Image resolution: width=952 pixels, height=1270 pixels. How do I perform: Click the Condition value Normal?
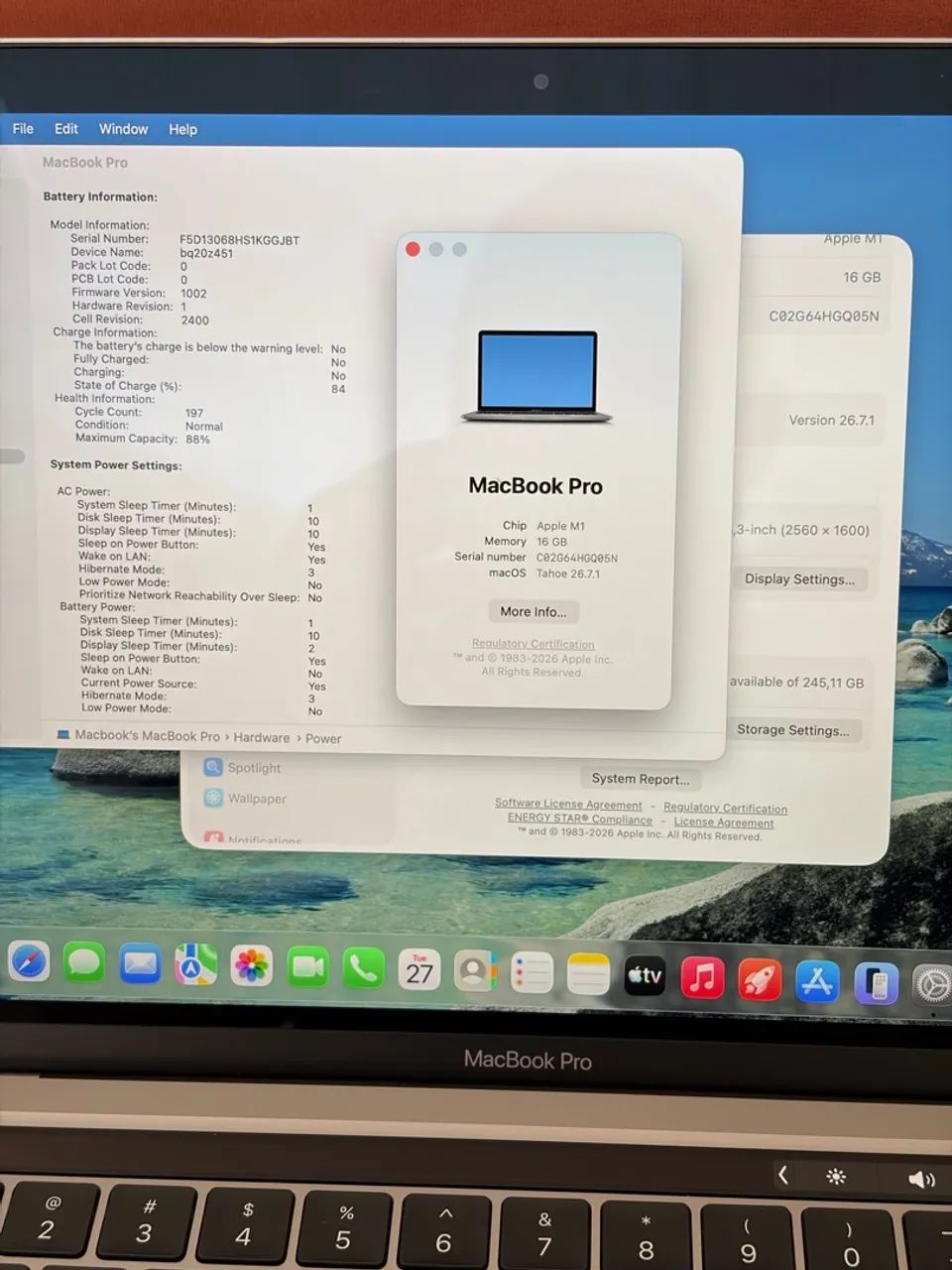coord(204,426)
